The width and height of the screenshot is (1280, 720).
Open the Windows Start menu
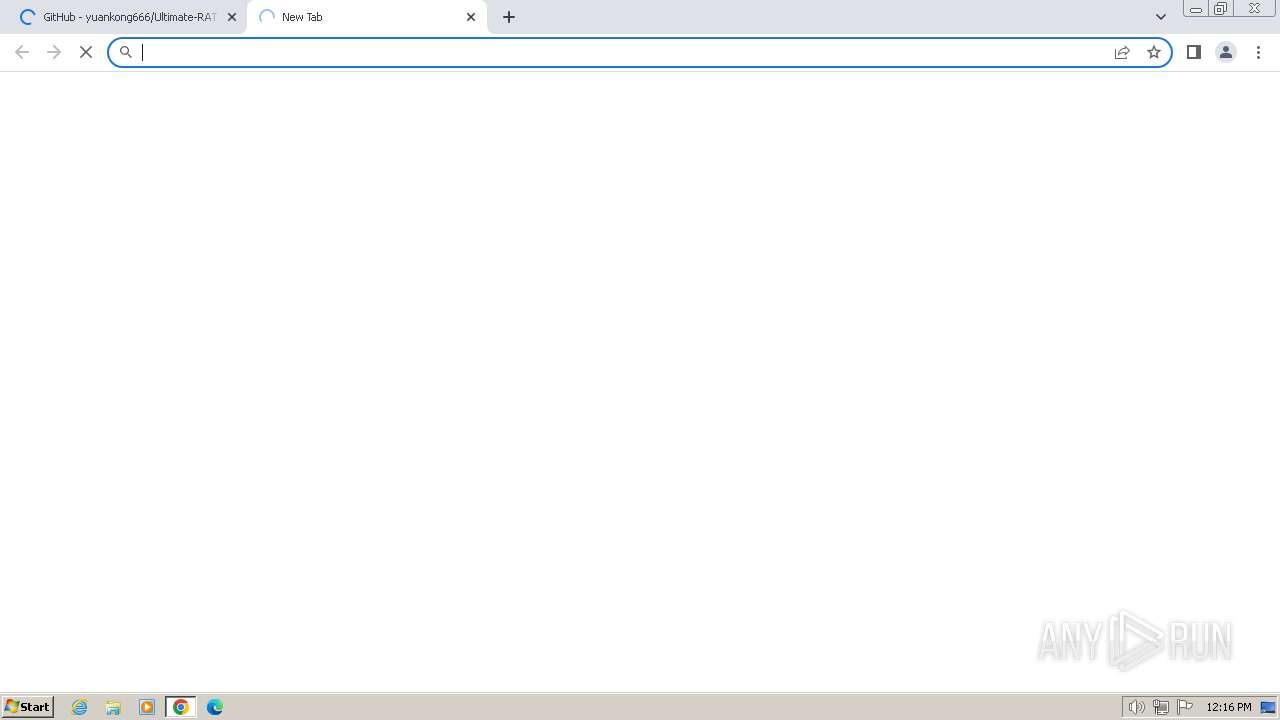pos(28,707)
